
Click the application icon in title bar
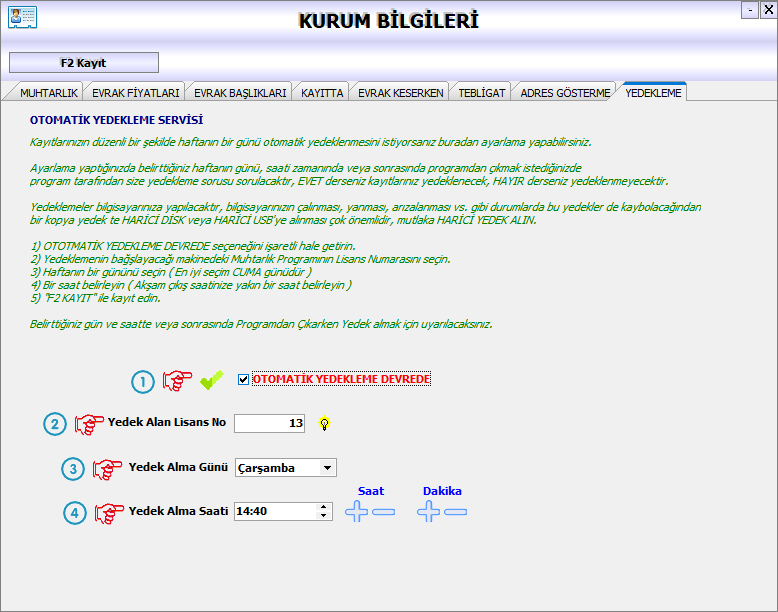[22, 19]
